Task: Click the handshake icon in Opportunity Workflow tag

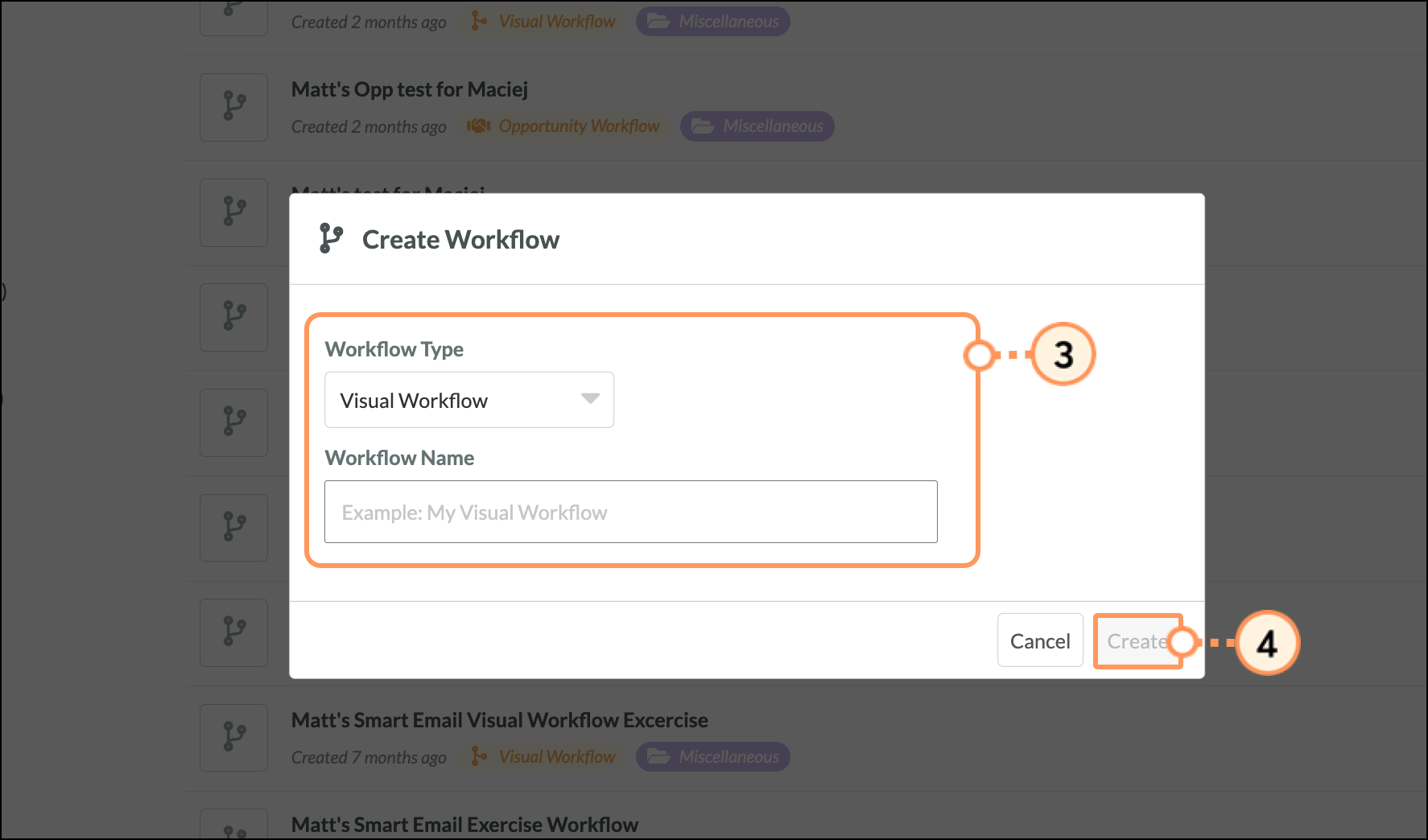Action: tap(479, 126)
